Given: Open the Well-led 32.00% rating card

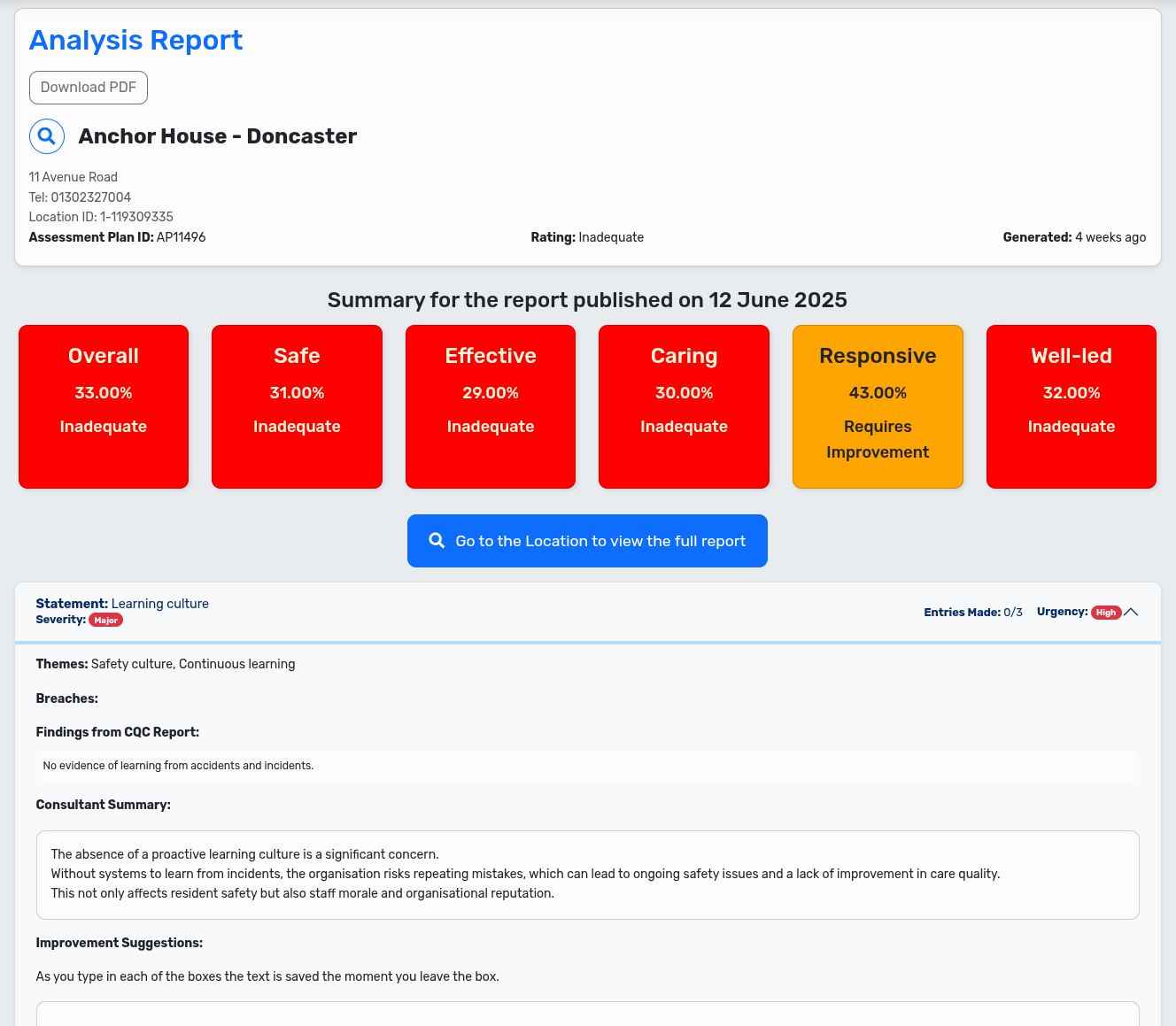Looking at the screenshot, I should tap(1071, 406).
